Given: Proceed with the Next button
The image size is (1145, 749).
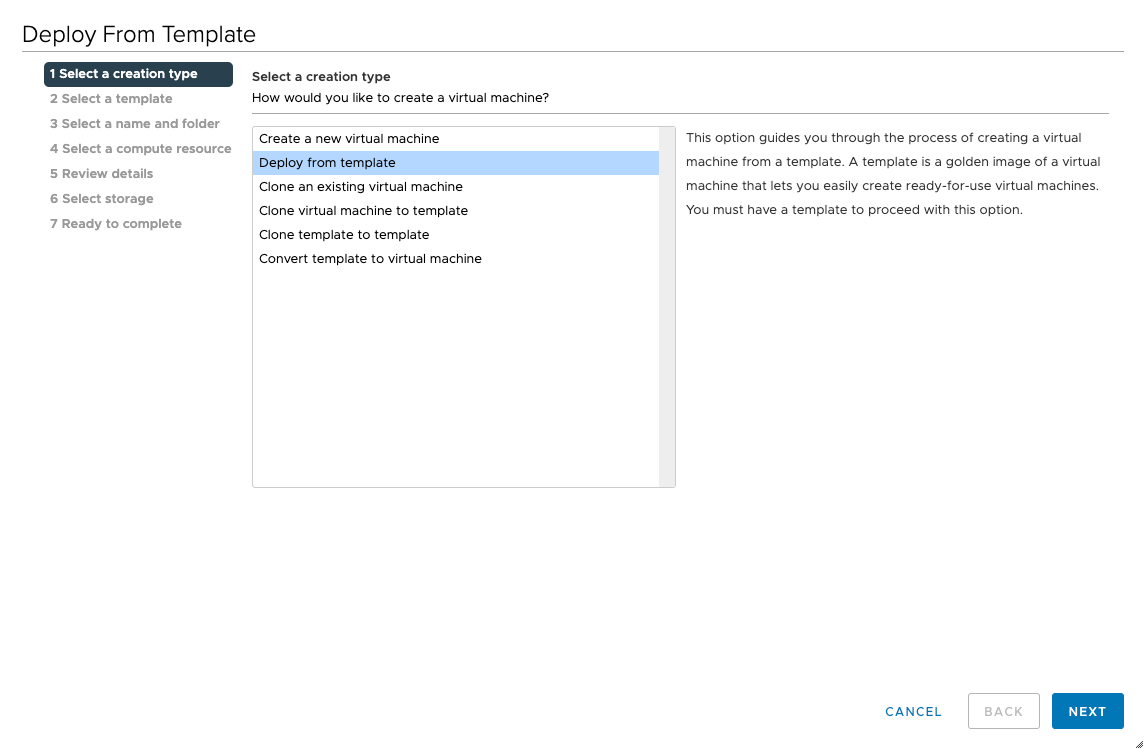Looking at the screenshot, I should (1087, 711).
